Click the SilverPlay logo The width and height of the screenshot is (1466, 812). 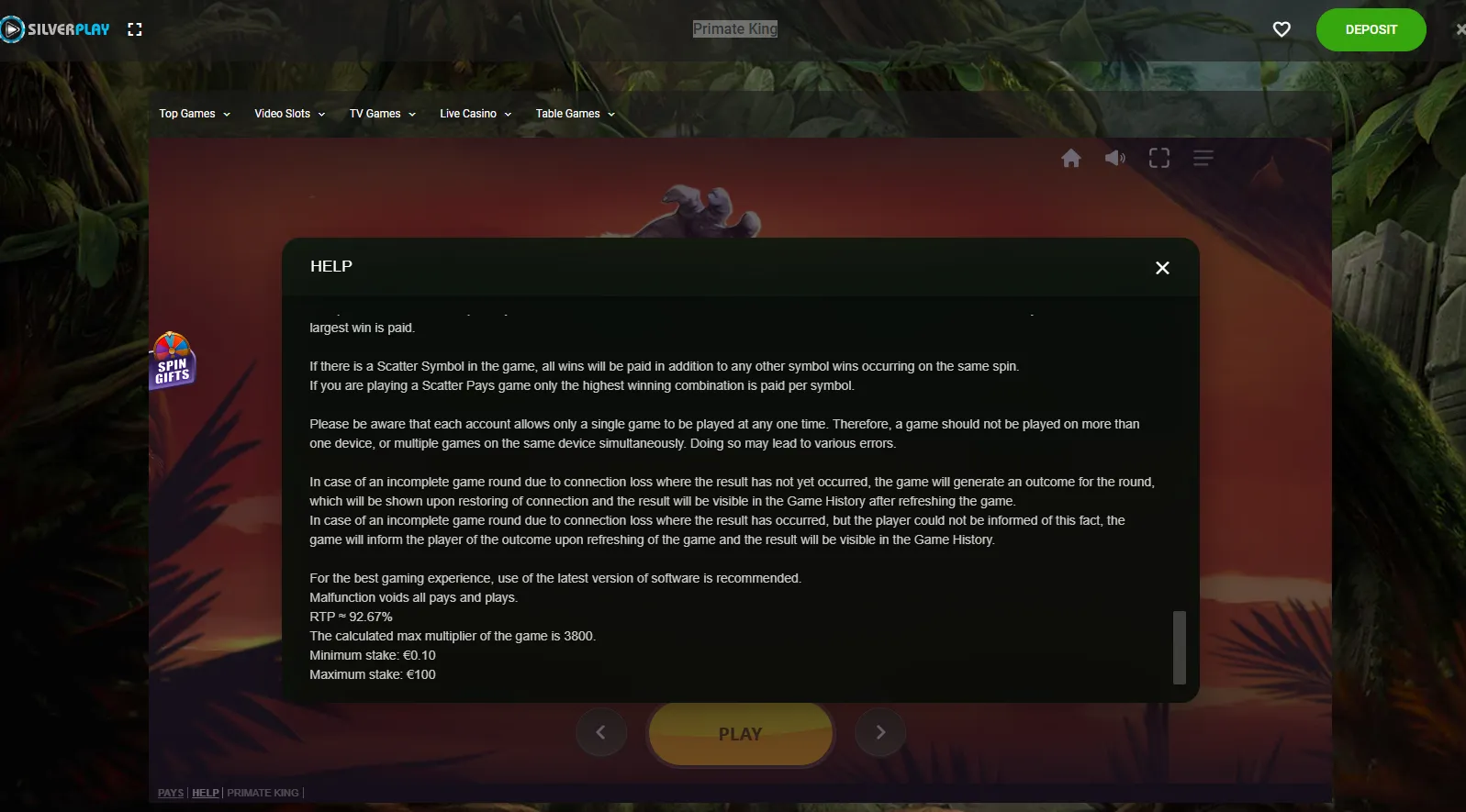[55, 29]
